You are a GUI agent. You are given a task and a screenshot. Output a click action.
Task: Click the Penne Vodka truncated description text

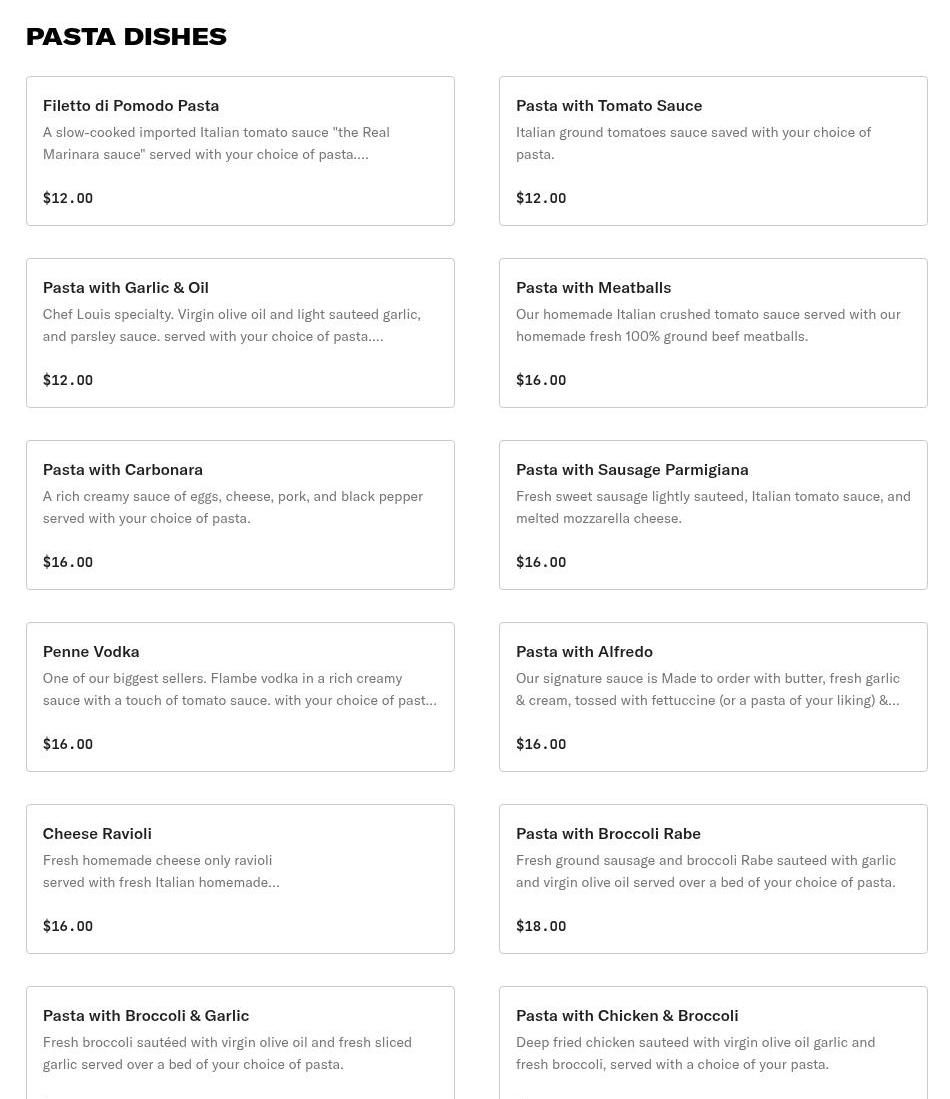[240, 689]
